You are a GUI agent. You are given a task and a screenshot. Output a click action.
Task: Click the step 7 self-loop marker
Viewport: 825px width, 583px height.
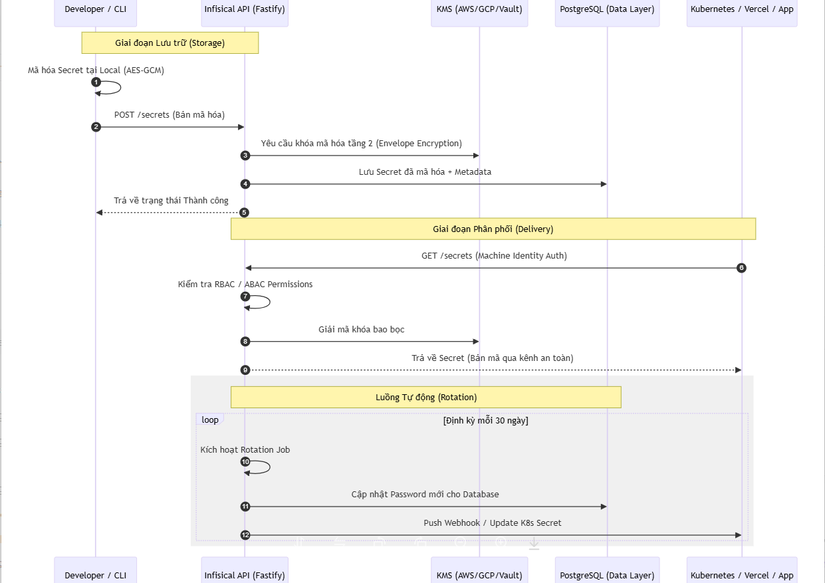point(245,297)
